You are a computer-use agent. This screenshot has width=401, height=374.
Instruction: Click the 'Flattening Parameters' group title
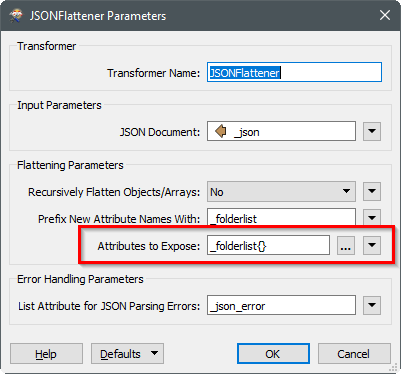click(x=70, y=165)
